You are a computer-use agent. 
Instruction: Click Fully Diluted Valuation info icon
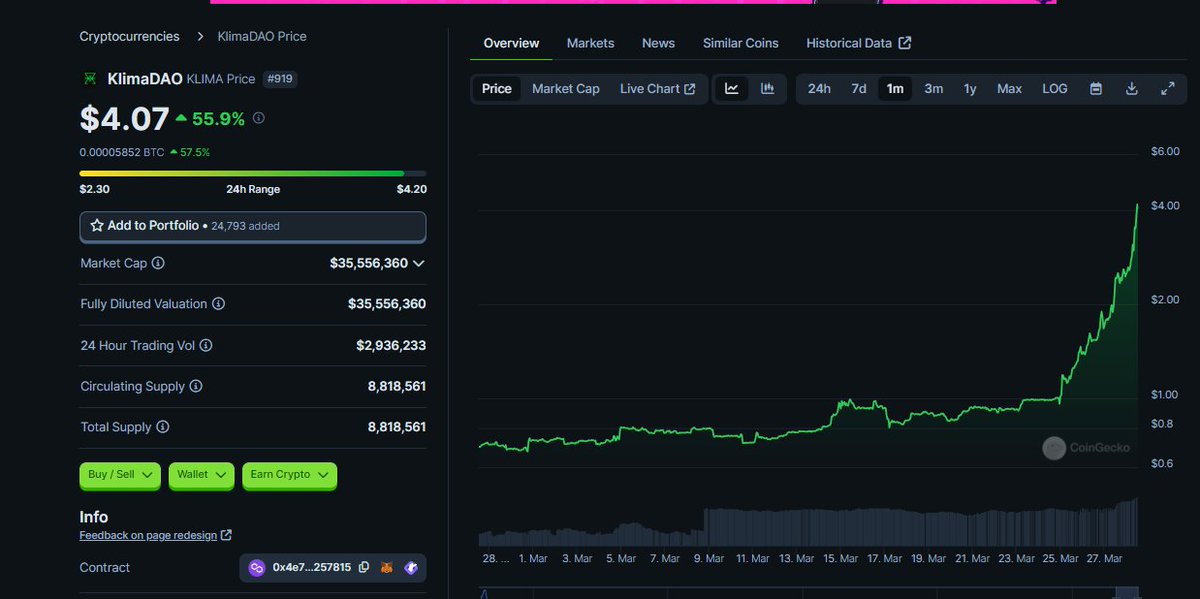click(218, 304)
